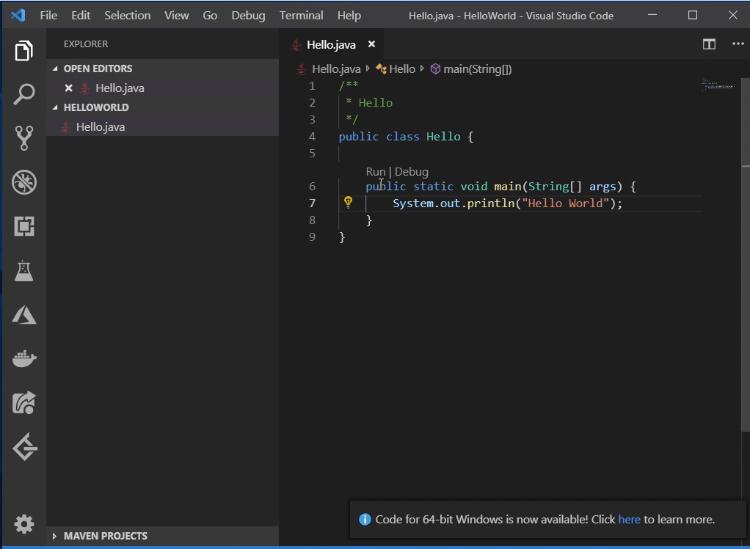Open the Help menu

349,15
